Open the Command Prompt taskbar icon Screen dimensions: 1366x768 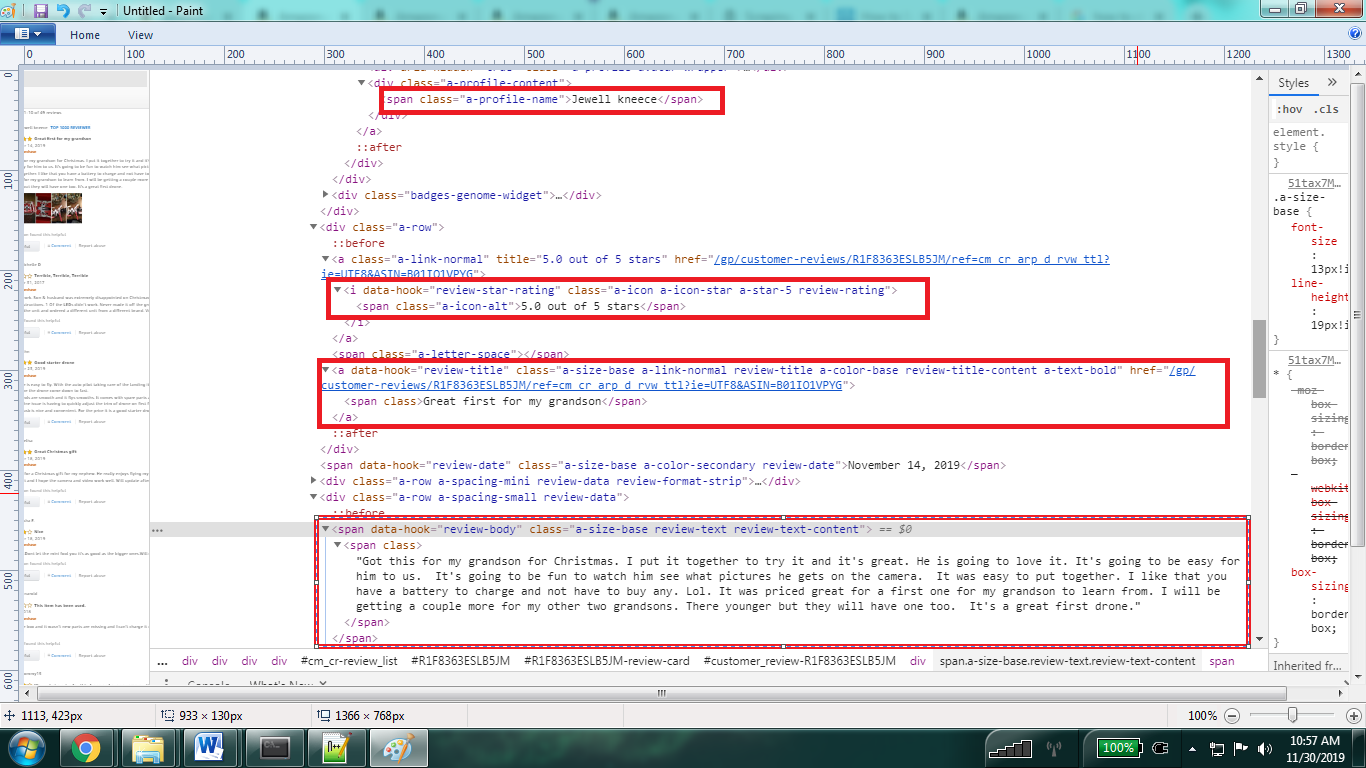pos(272,747)
